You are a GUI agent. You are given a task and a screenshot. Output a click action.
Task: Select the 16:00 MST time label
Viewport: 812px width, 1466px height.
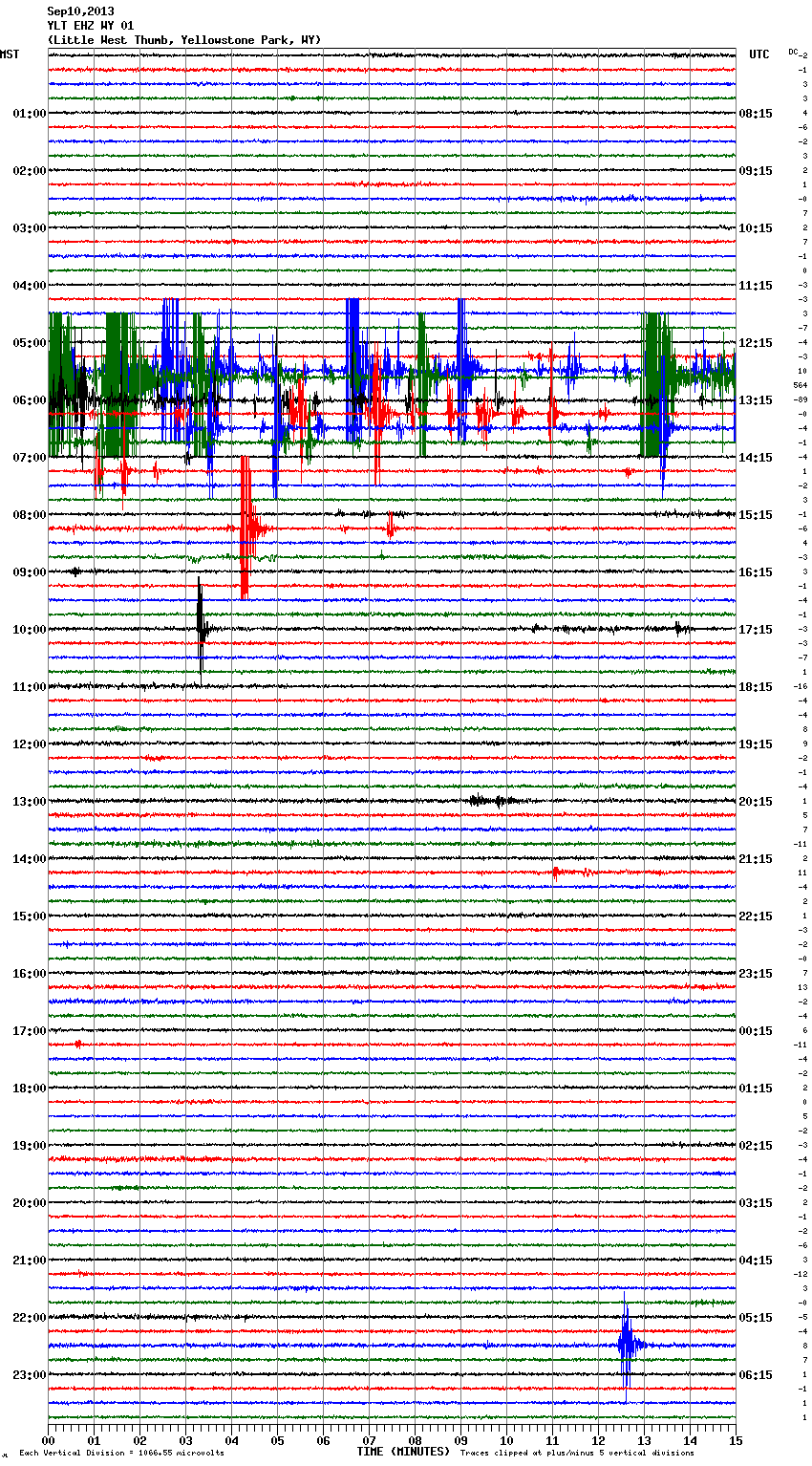tap(30, 974)
